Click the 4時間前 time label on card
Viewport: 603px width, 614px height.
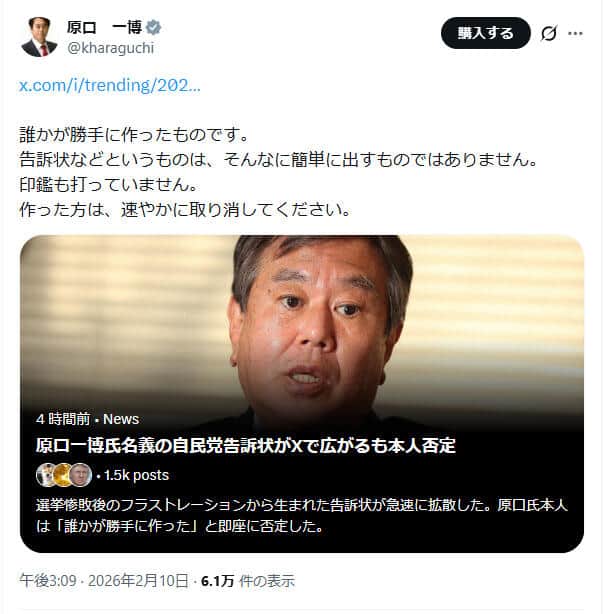coord(63,419)
